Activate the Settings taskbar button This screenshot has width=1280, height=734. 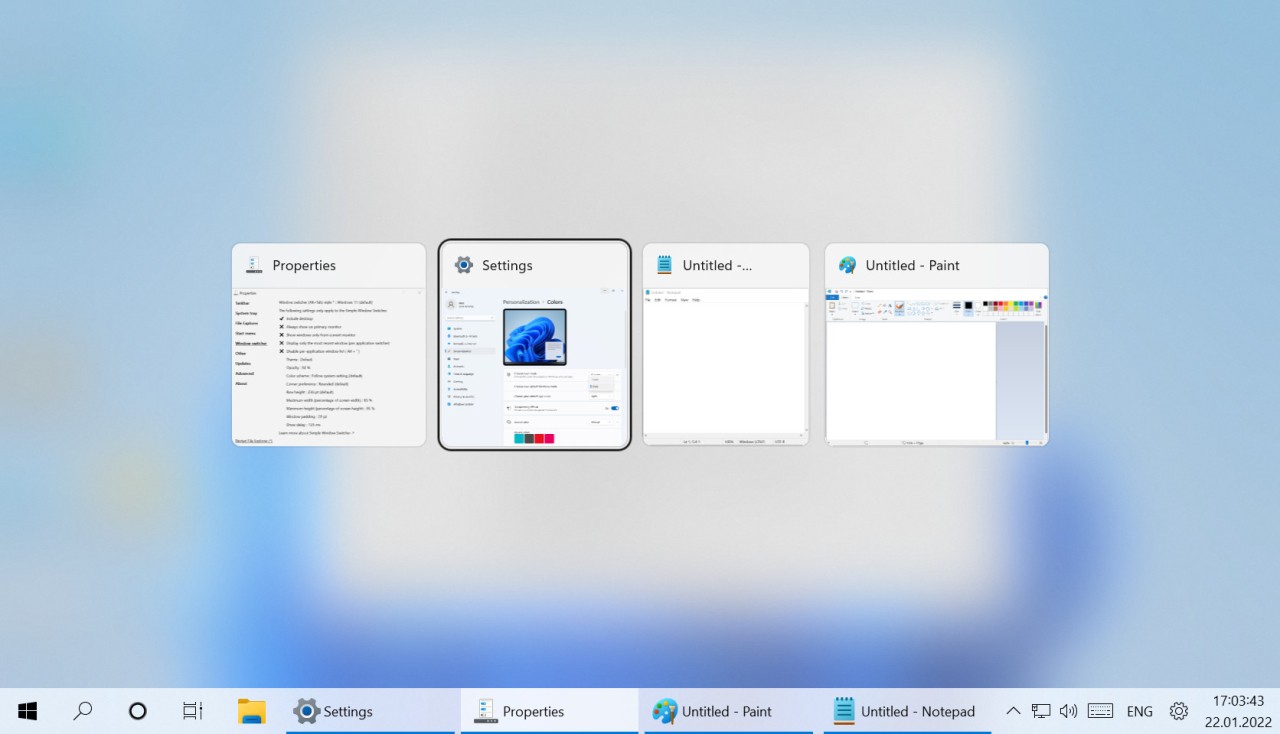click(368, 711)
